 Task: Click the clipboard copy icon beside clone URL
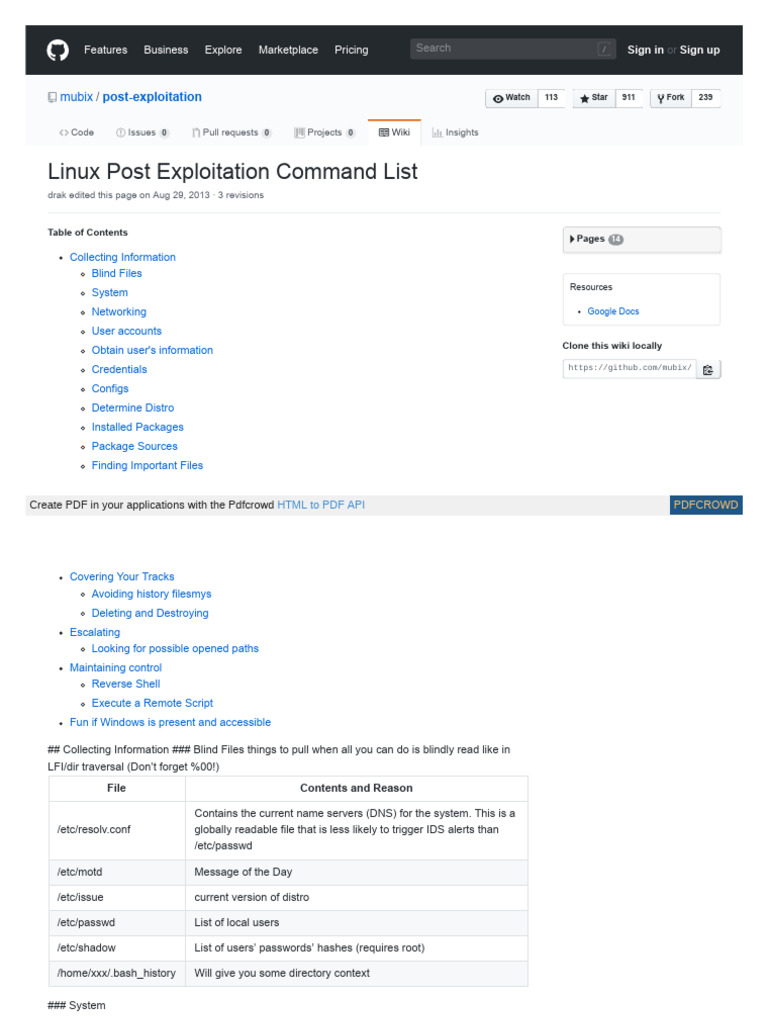708,369
